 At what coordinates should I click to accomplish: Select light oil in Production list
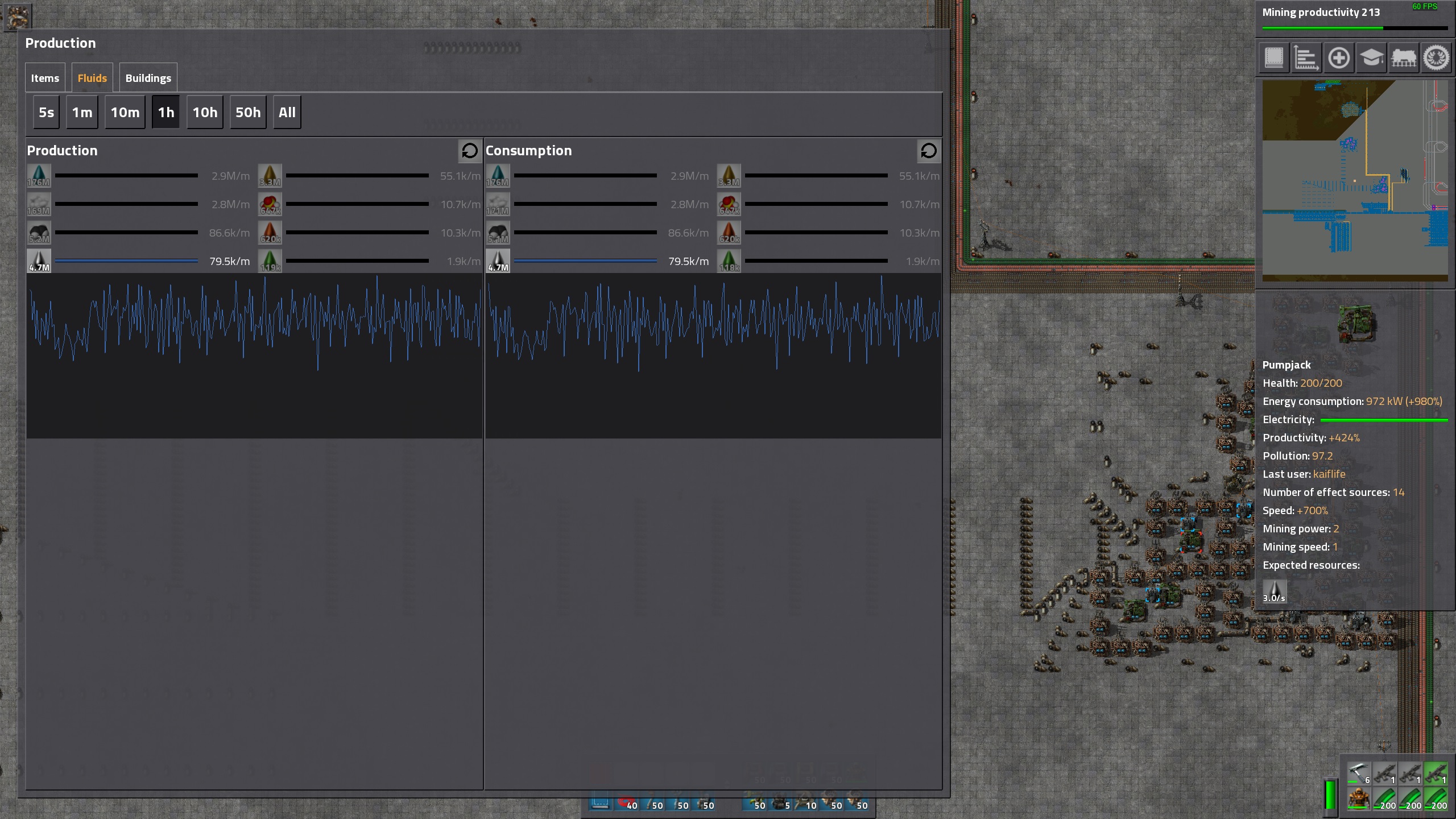(270, 176)
